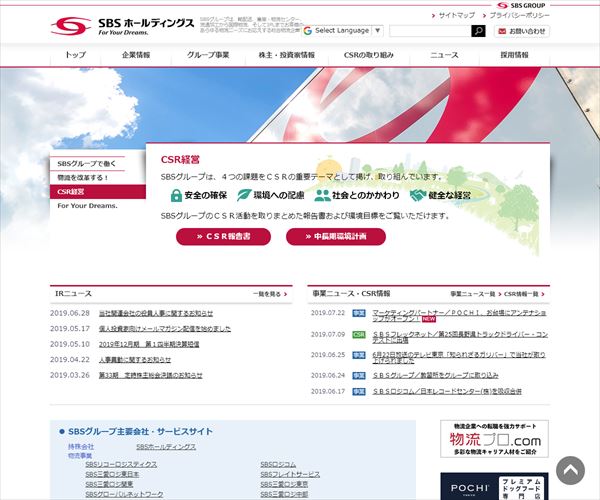
Task: Open the 2019.05.17 mail magazine news
Action: pyautogui.click(x=165, y=329)
